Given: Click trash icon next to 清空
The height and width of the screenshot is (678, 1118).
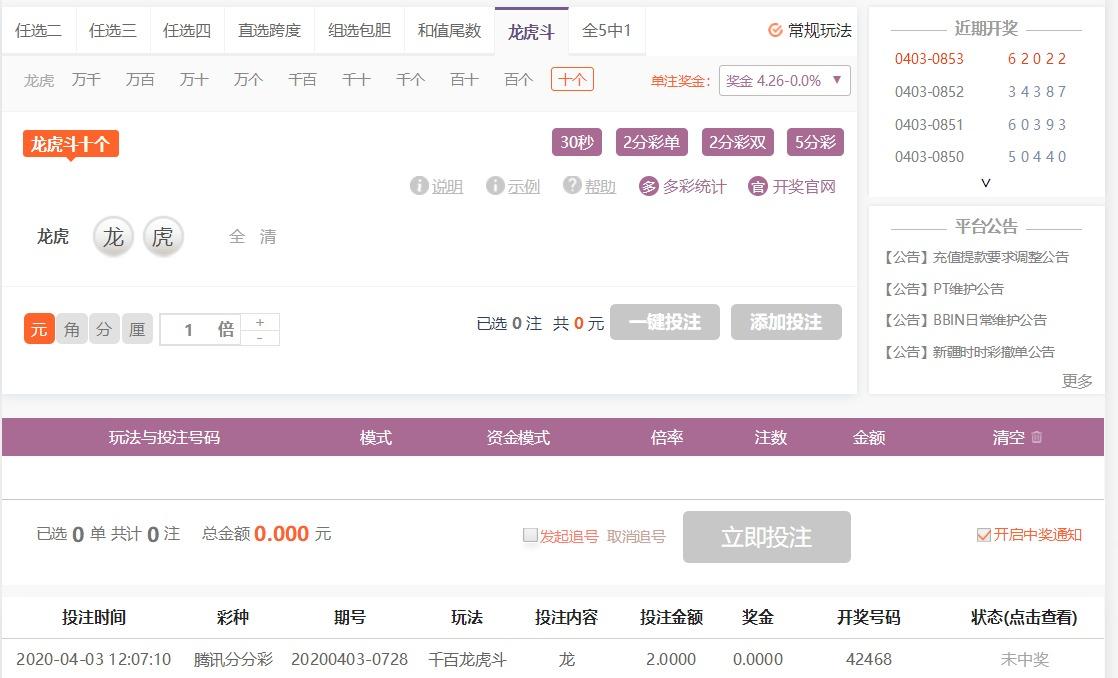Looking at the screenshot, I should [x=1037, y=437].
